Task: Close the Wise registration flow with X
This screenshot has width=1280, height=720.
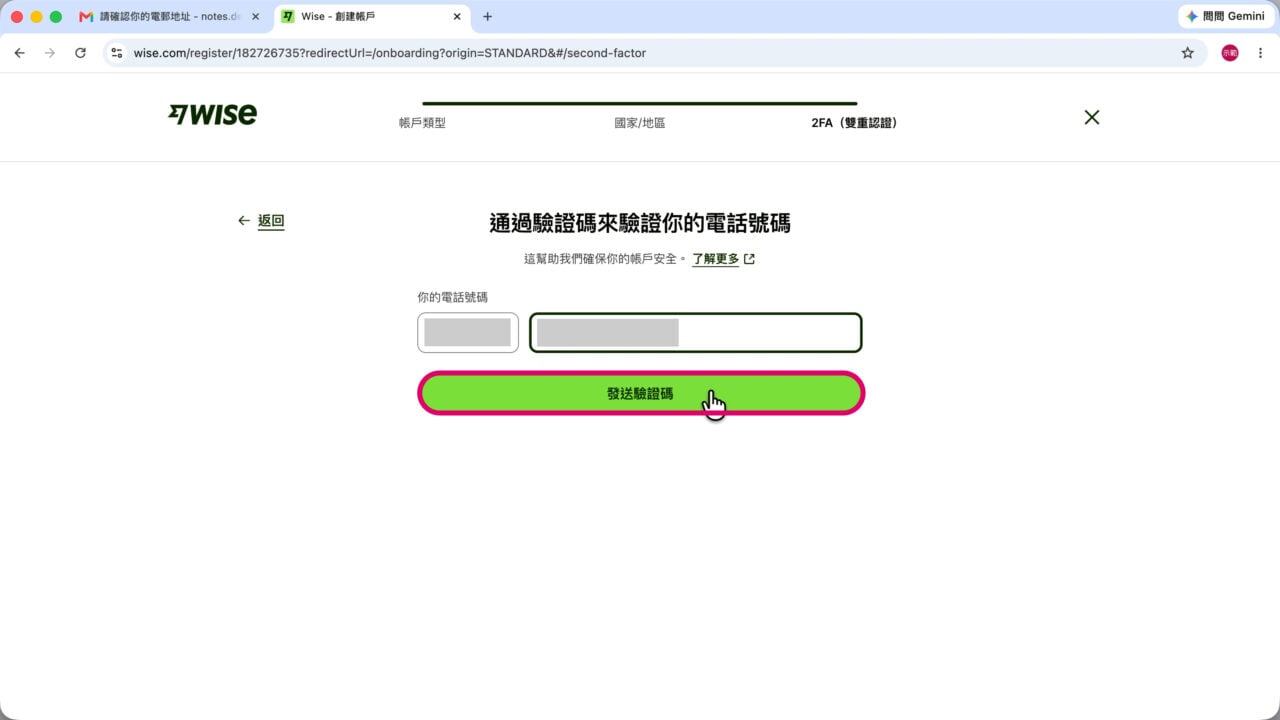Action: pyautogui.click(x=1092, y=117)
